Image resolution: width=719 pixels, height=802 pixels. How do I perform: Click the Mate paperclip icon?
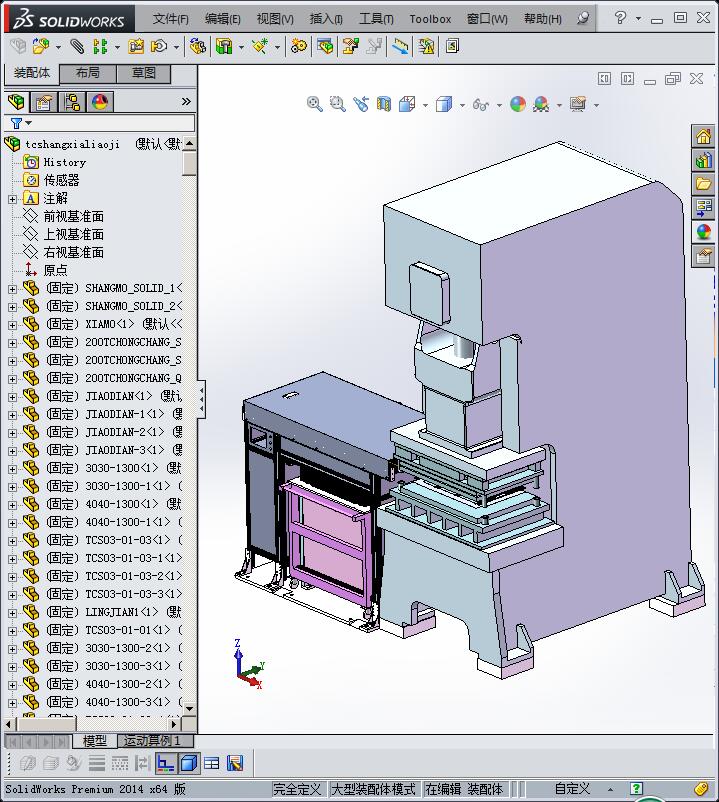[x=77, y=47]
